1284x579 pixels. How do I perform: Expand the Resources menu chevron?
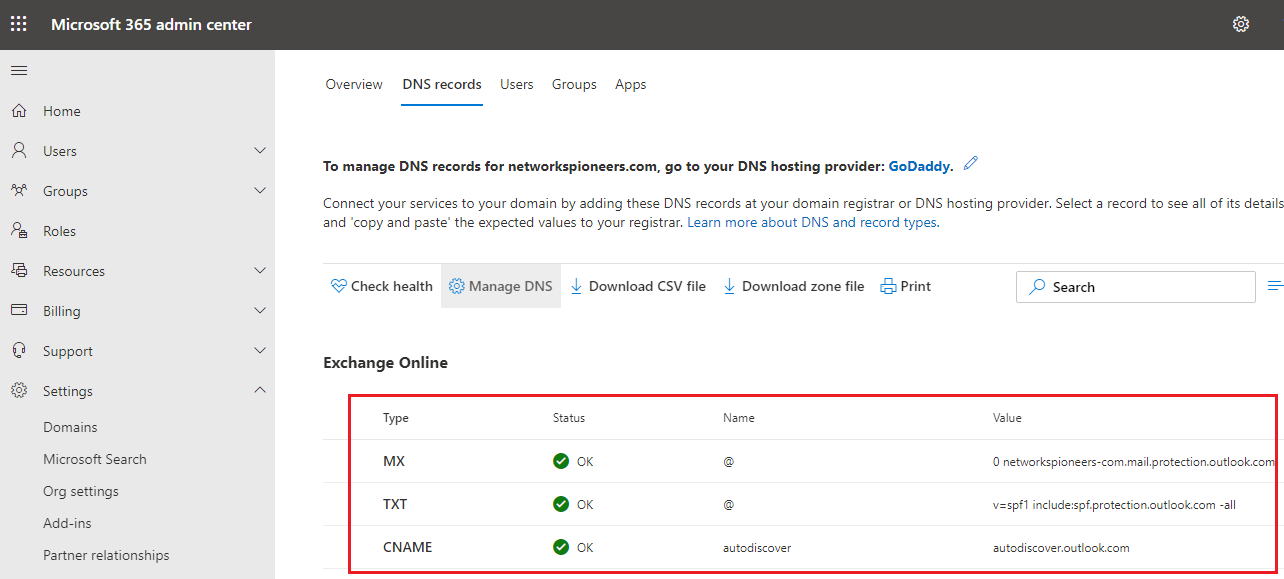(260, 271)
